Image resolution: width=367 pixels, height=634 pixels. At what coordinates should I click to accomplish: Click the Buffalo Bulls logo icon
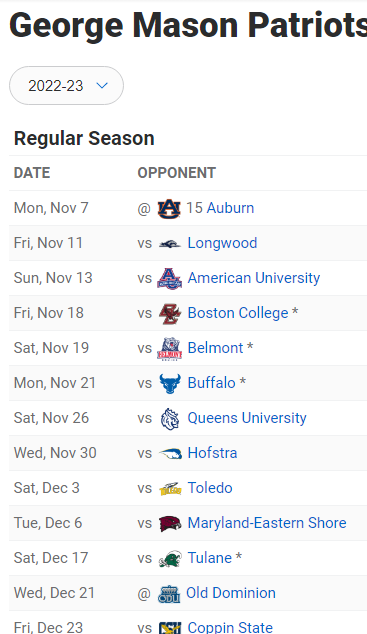(170, 383)
